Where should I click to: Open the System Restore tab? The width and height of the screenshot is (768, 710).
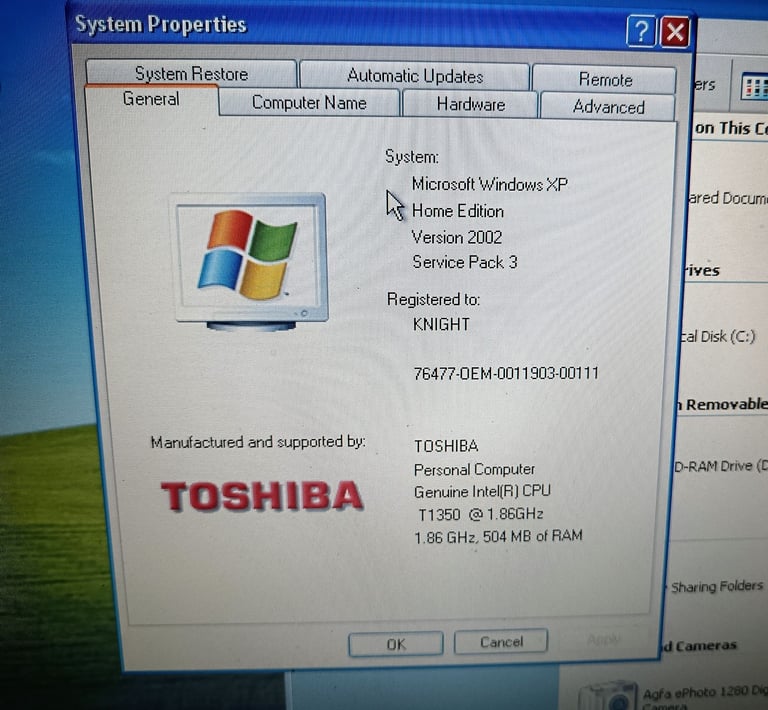coord(191,73)
